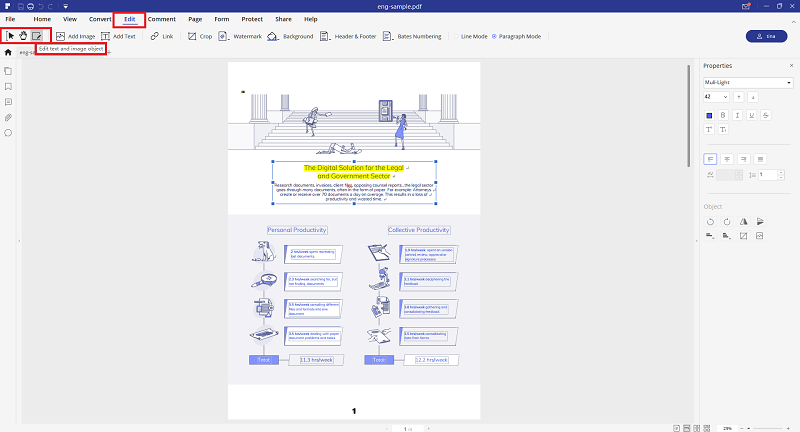Open the Crop tool
This screenshot has height=432, width=800.
tap(199, 36)
